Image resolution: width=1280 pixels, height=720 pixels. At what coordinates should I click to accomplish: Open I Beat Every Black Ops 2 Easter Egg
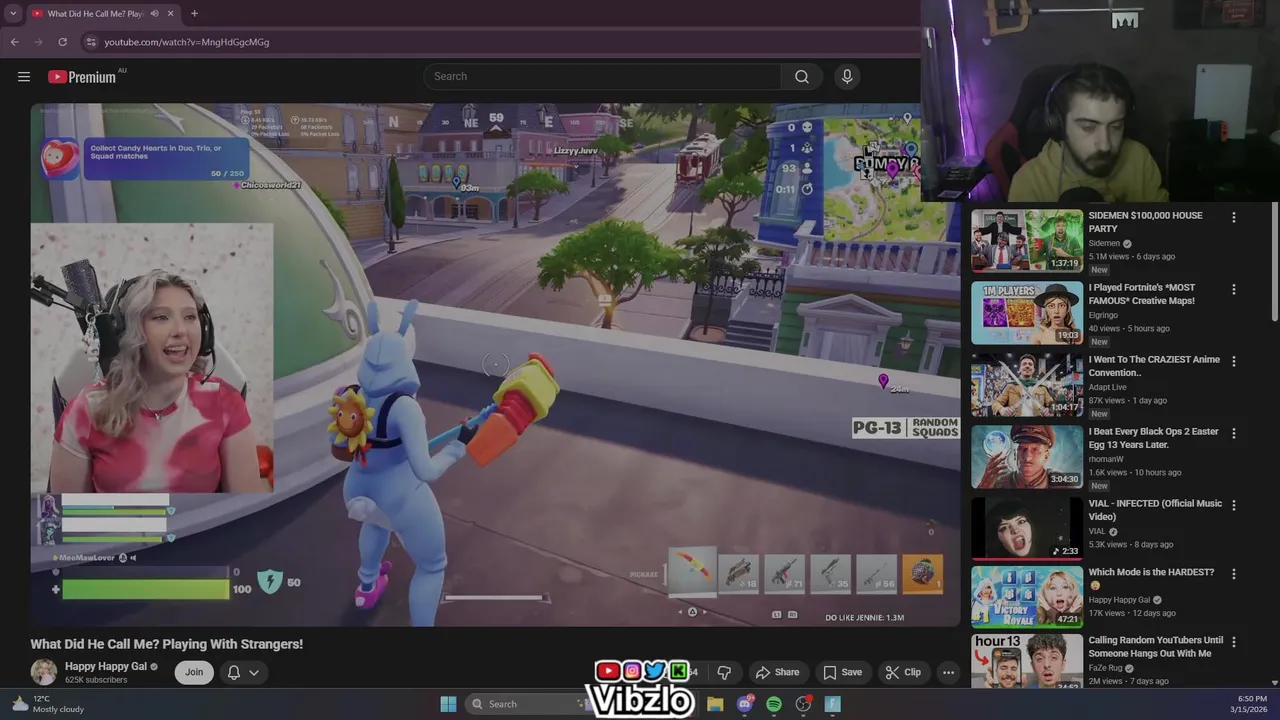tap(1153, 438)
